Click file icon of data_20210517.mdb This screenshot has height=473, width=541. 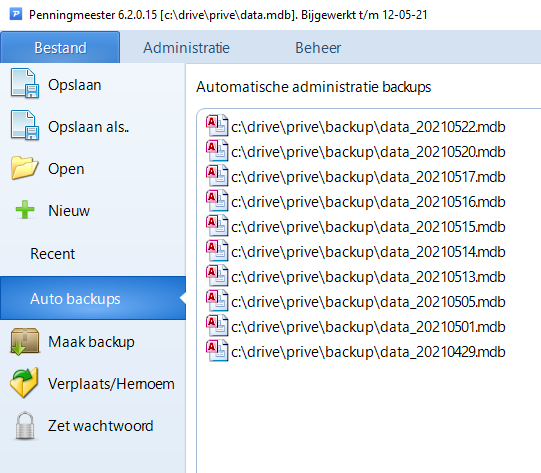tap(217, 175)
